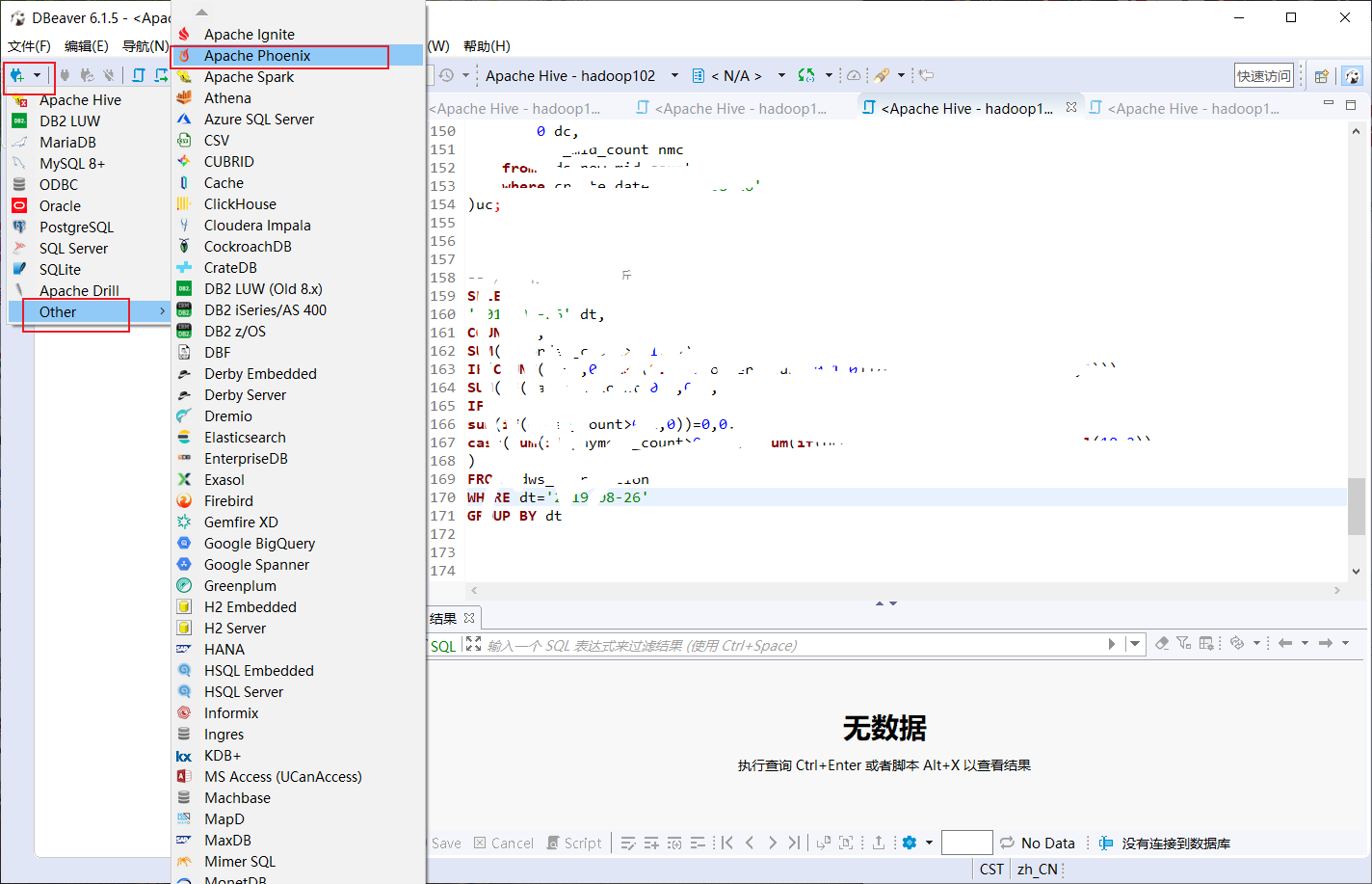Select the 结果 results tab
The width and height of the screenshot is (1372, 884).
(x=452, y=619)
